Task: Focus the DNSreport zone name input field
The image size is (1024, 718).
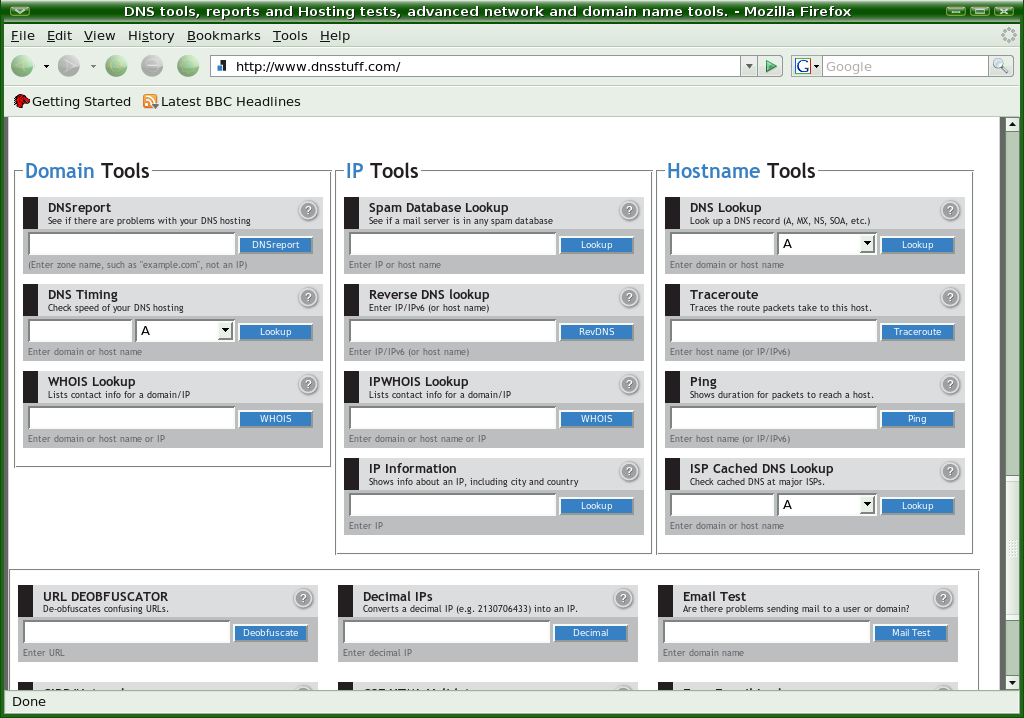Action: pos(132,244)
